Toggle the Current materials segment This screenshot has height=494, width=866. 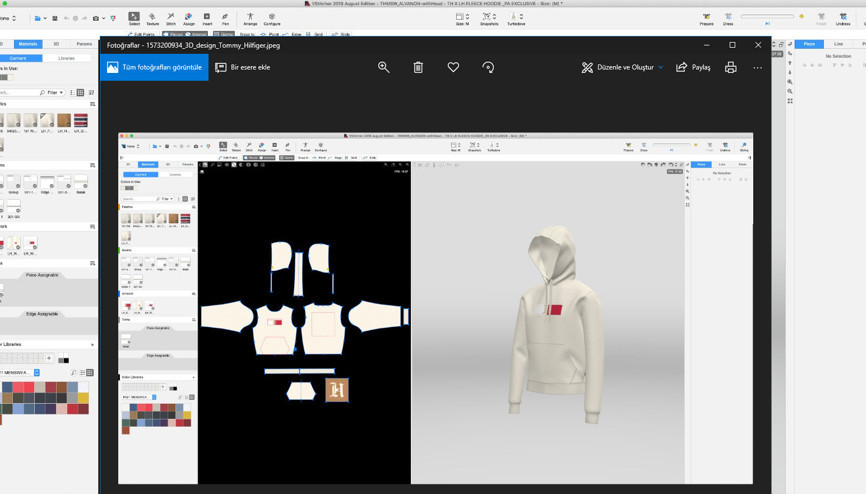pos(19,58)
